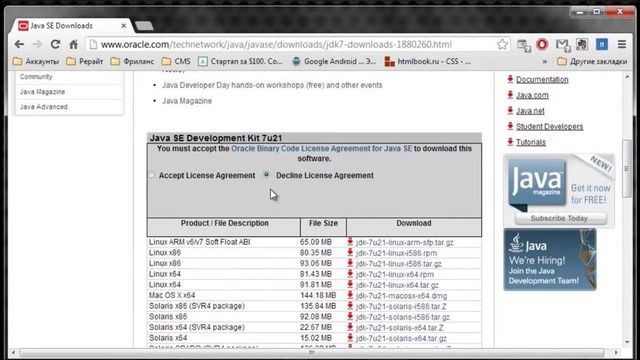Click the vertical scrollbar thumb
Image resolution: width=640 pixels, height=360 pixels.
coord(627,168)
